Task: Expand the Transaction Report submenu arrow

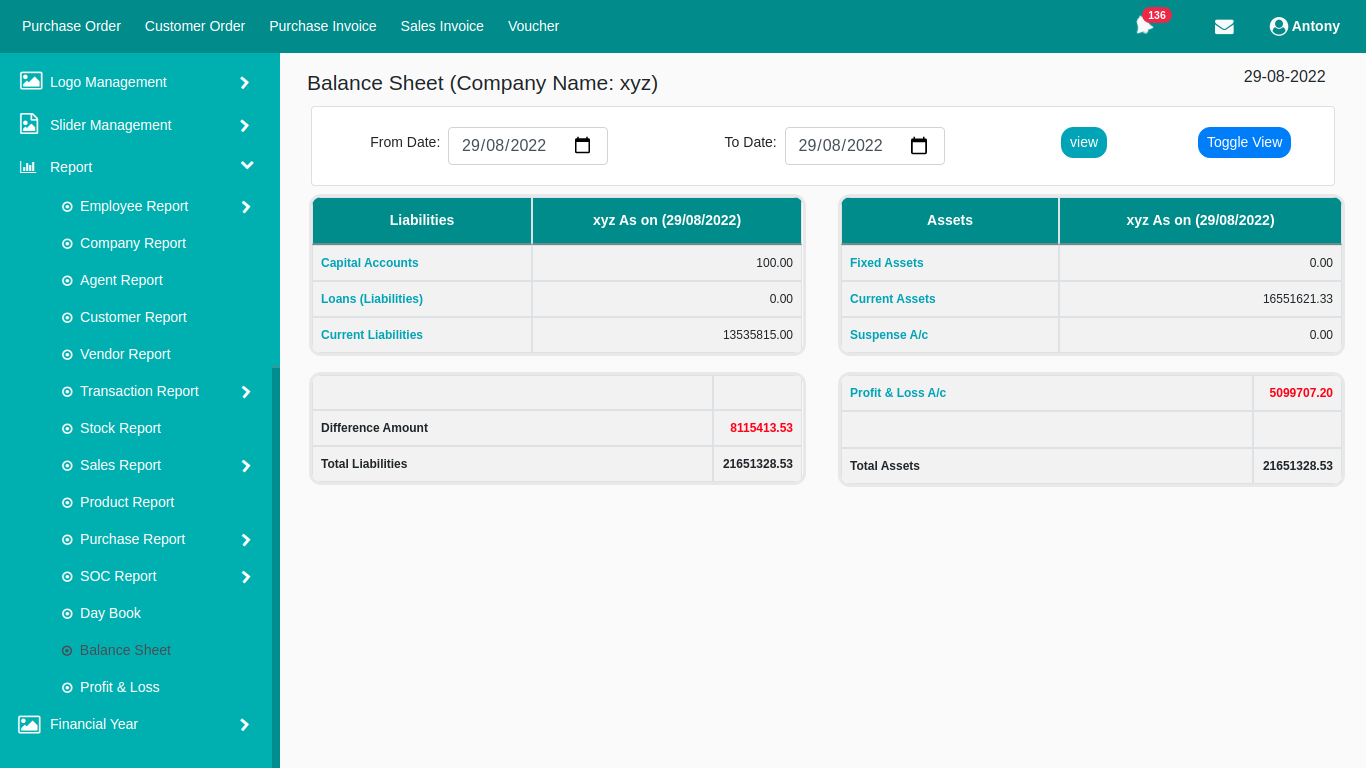Action: click(246, 392)
